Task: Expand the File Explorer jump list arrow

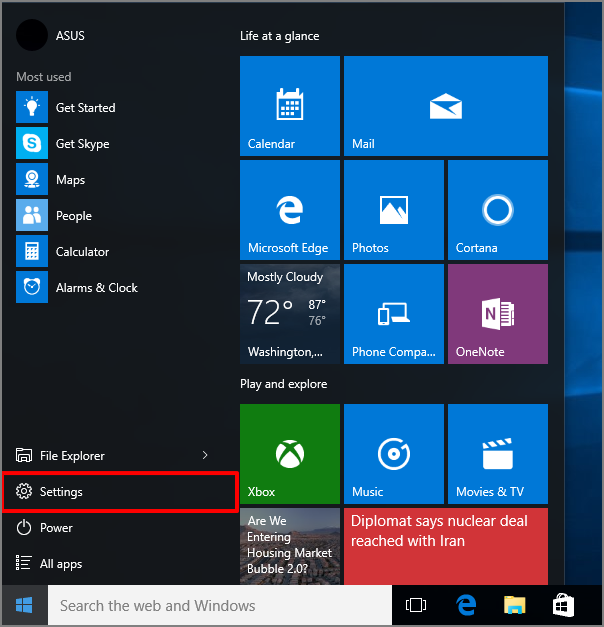Action: coord(205,455)
